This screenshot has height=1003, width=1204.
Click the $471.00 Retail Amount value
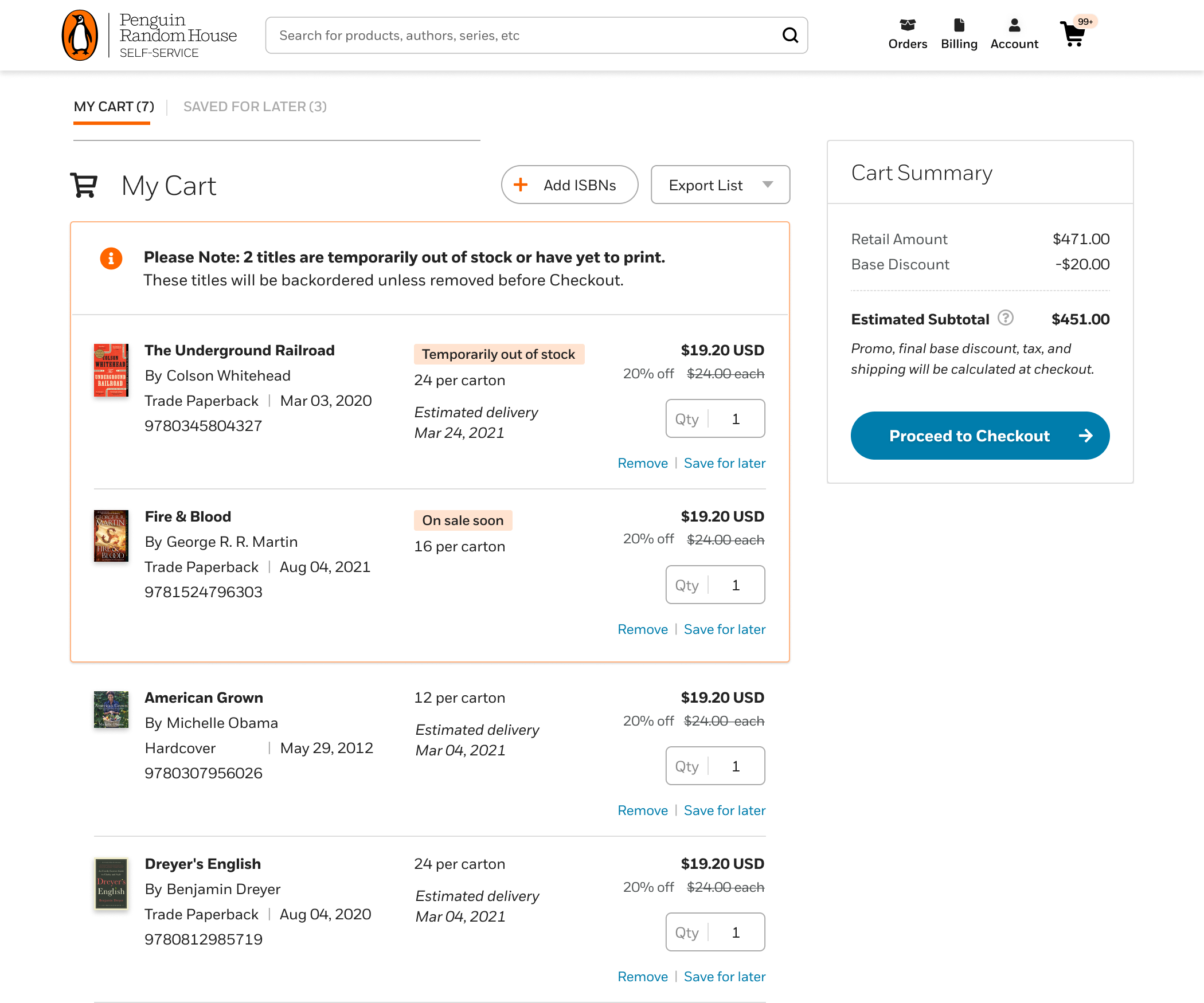(1081, 239)
